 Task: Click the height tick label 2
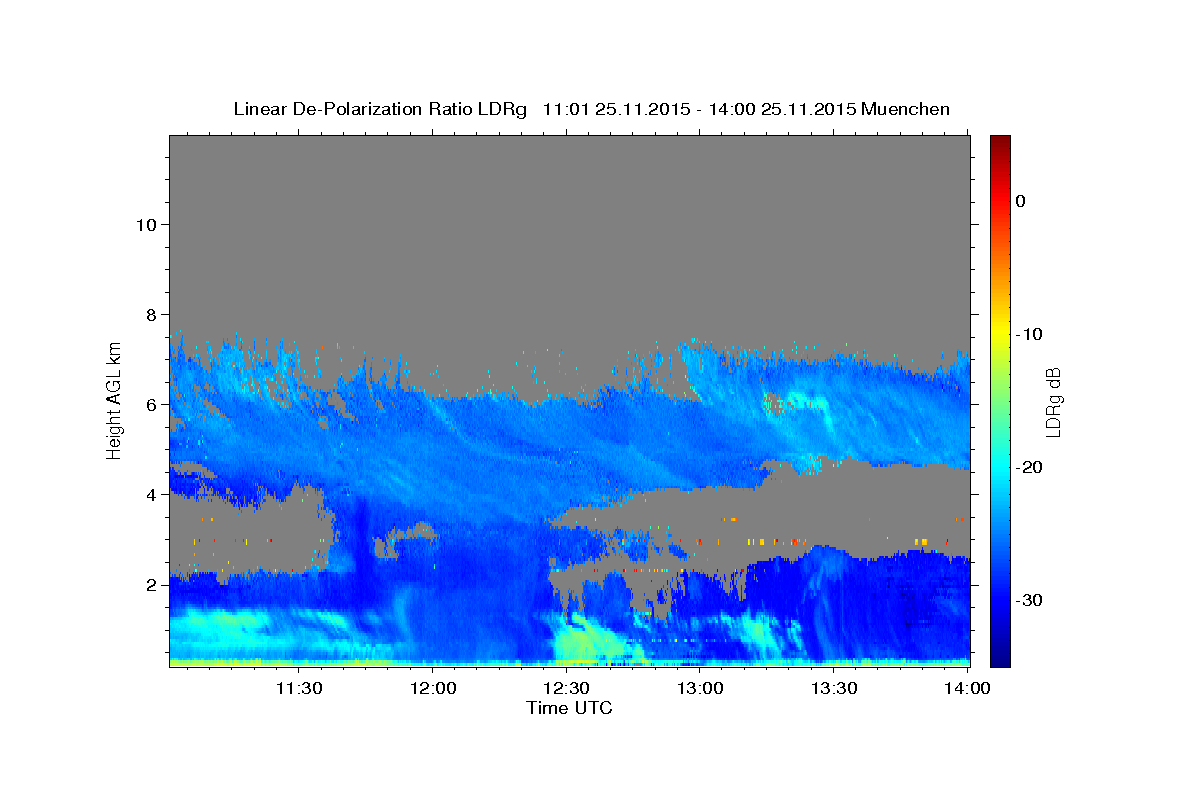[152, 584]
